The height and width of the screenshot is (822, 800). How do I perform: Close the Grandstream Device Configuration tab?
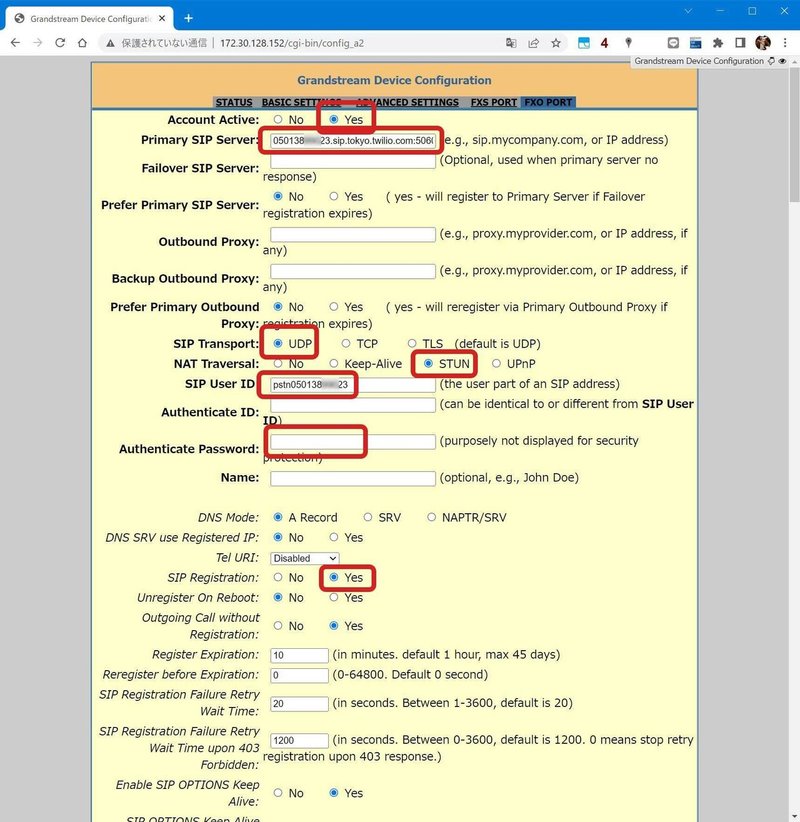[x=162, y=18]
